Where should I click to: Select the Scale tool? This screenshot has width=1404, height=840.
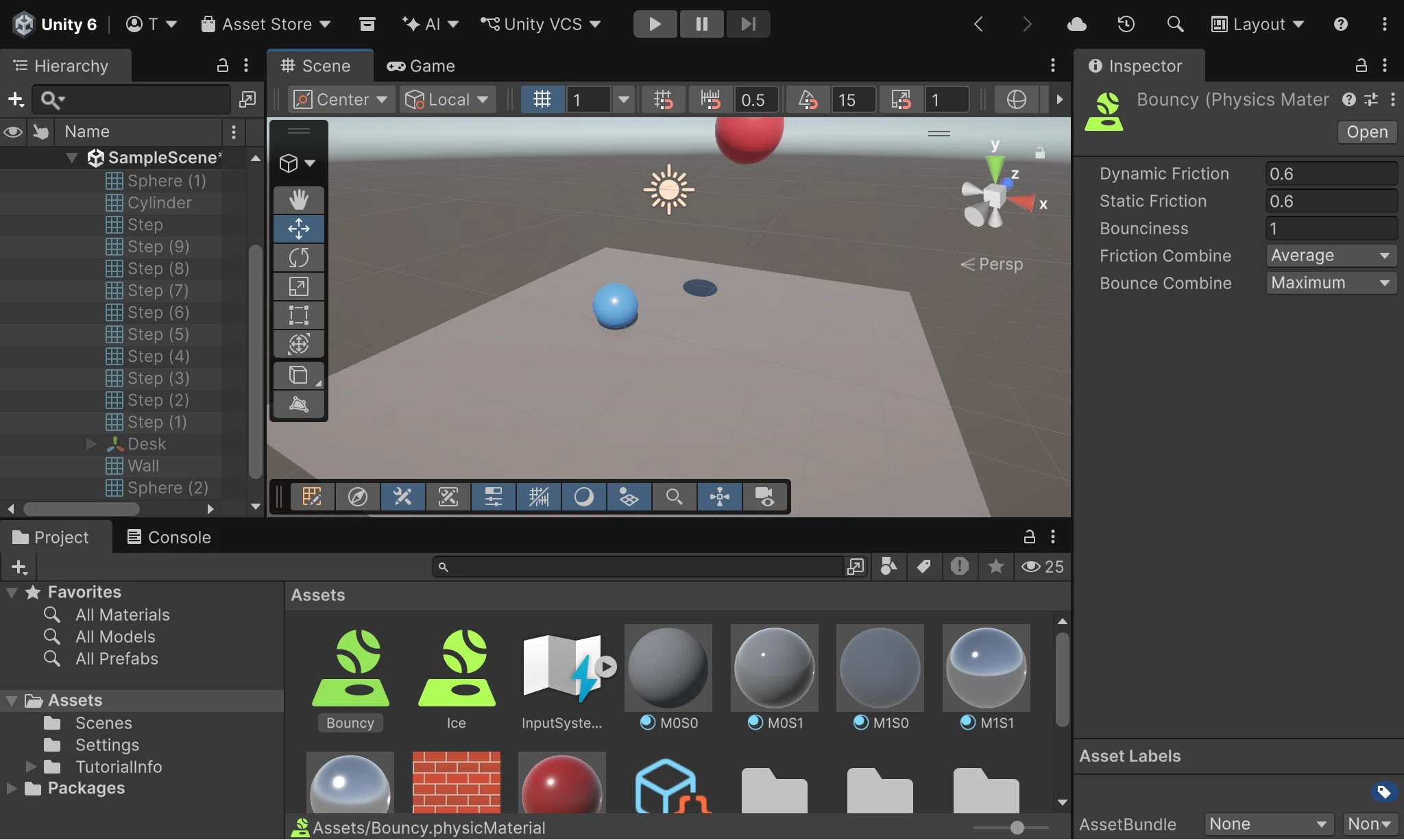[298, 286]
